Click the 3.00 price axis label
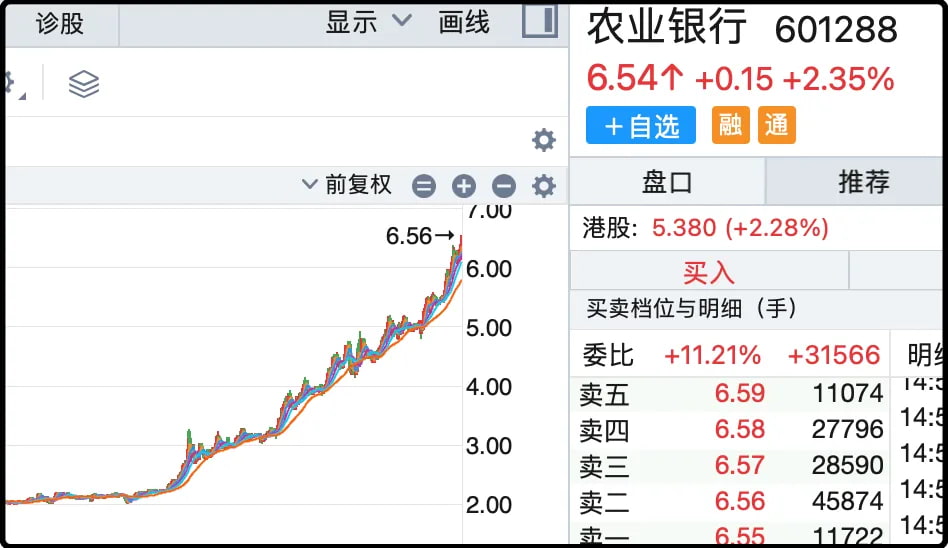The width and height of the screenshot is (948, 548). pos(489,446)
